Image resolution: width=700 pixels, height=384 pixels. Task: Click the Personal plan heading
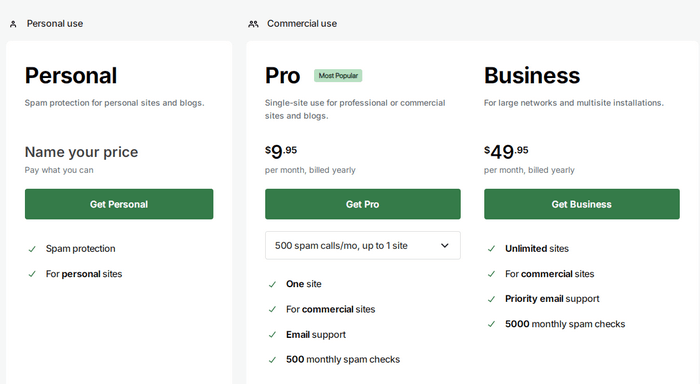(x=71, y=75)
